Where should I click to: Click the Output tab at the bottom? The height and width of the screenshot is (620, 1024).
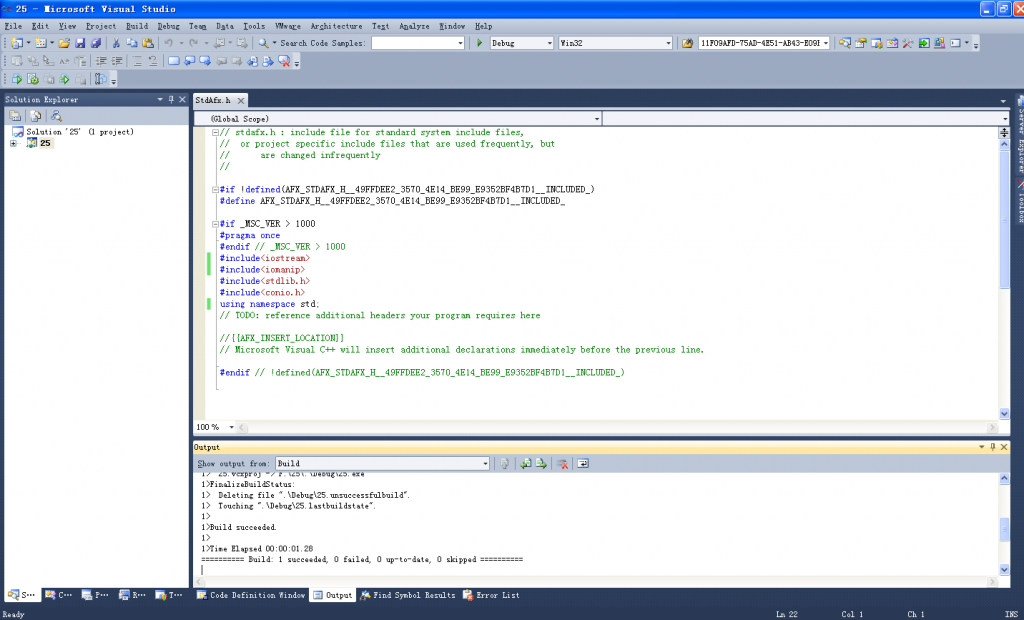tap(332, 595)
